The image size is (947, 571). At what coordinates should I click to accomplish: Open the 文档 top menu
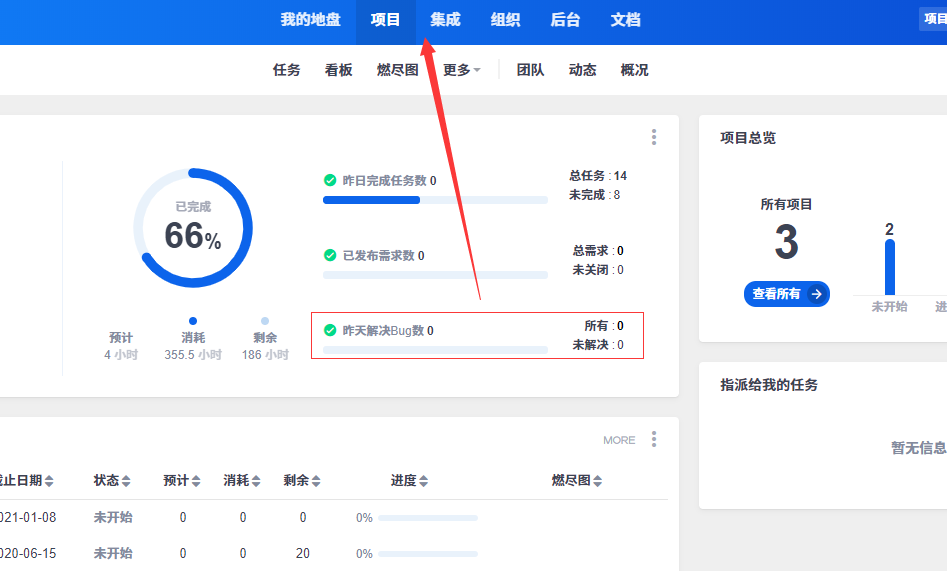coord(626,20)
